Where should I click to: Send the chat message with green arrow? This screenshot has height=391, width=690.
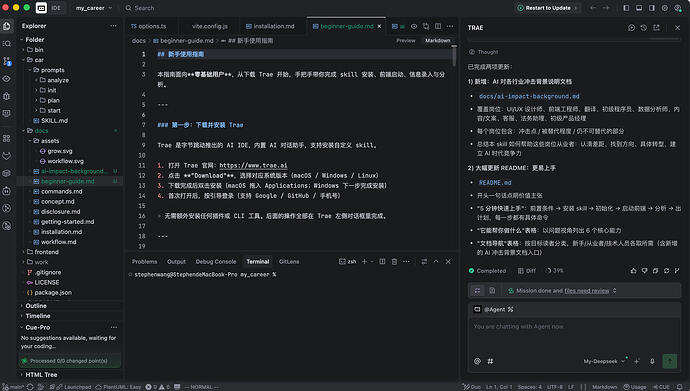click(669, 361)
